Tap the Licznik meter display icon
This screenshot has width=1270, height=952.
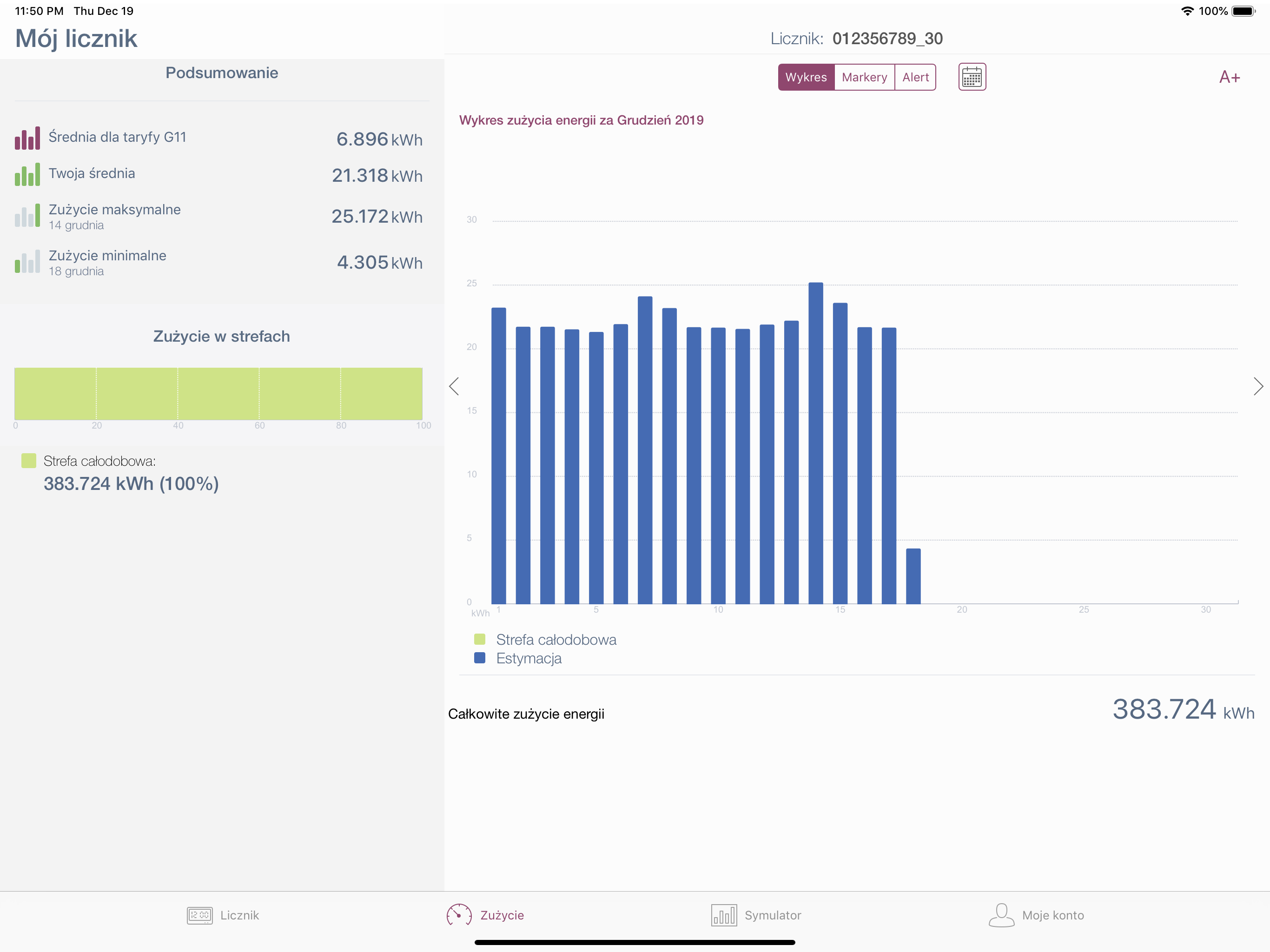tap(199, 915)
